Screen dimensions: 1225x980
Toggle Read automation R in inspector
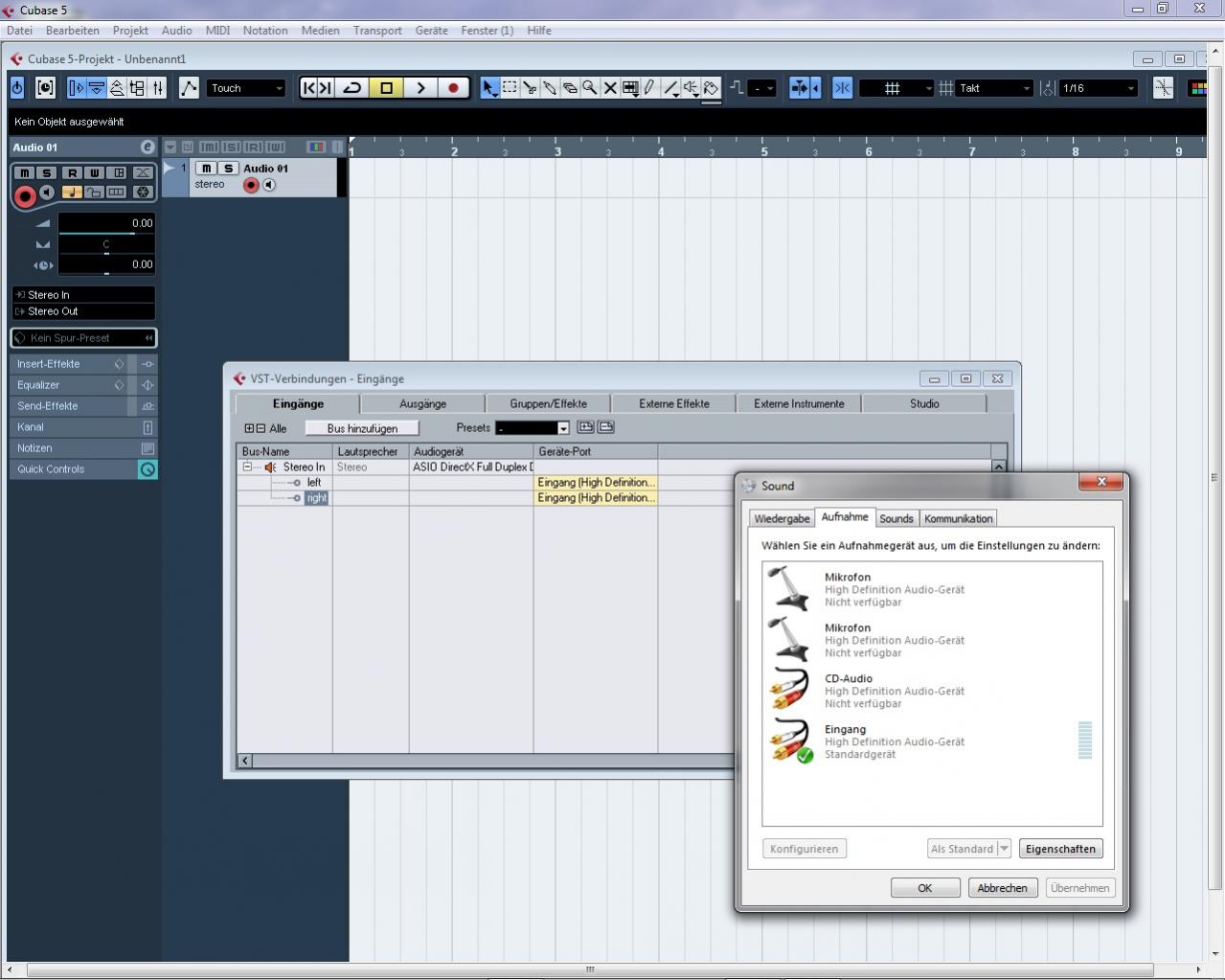coord(72,172)
